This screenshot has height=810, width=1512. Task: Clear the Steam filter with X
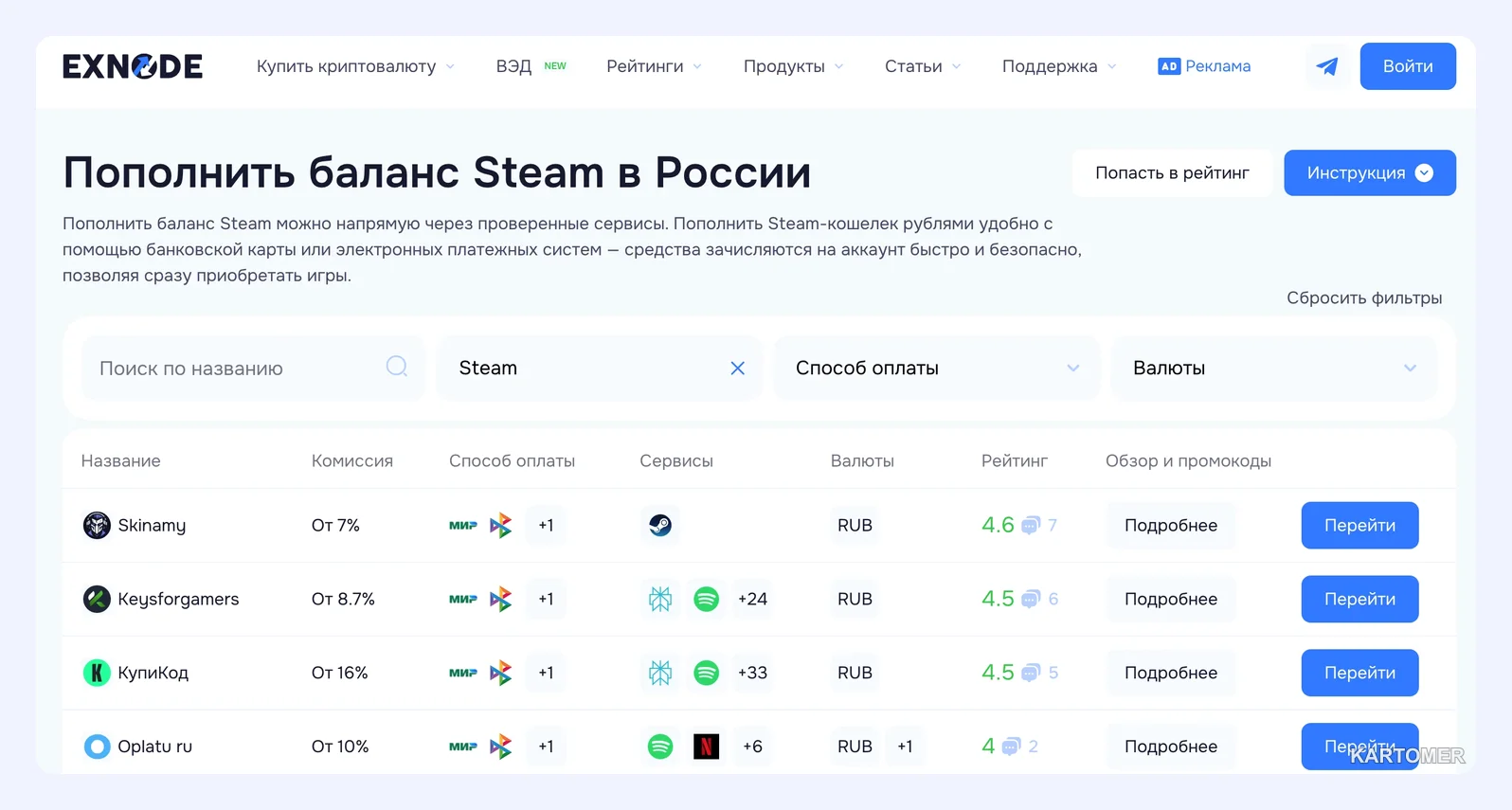tap(737, 369)
